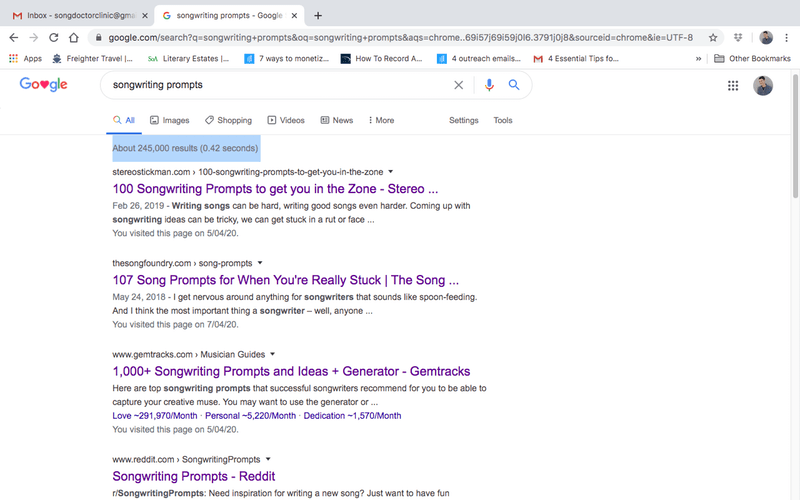Open the search Tools button
Screen dimensions: 800x500
tap(502, 120)
